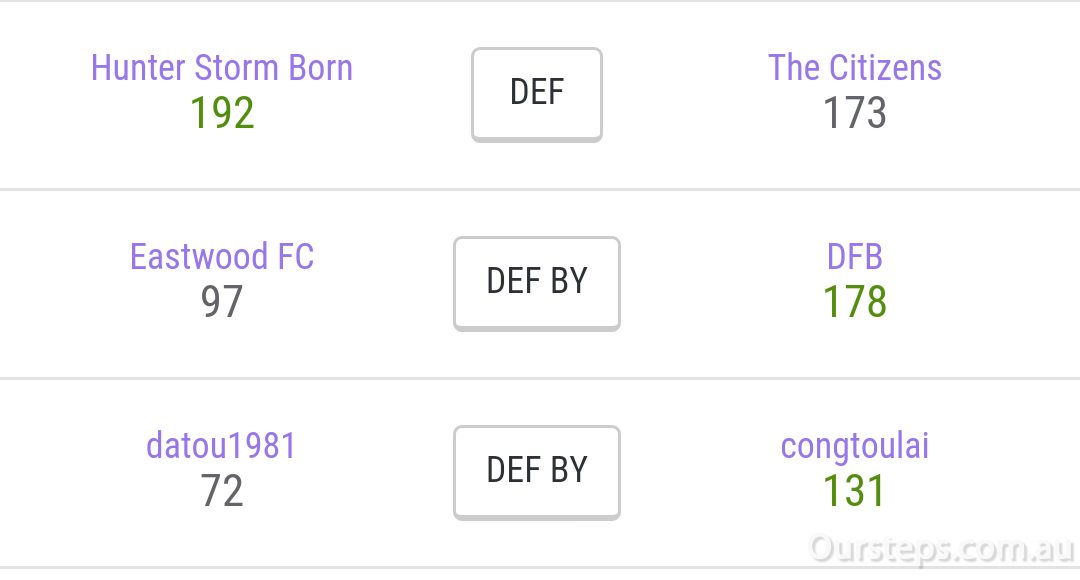Viewport: 1080px width, 580px height.
Task: Open The Citizens team link
Action: [x=855, y=68]
